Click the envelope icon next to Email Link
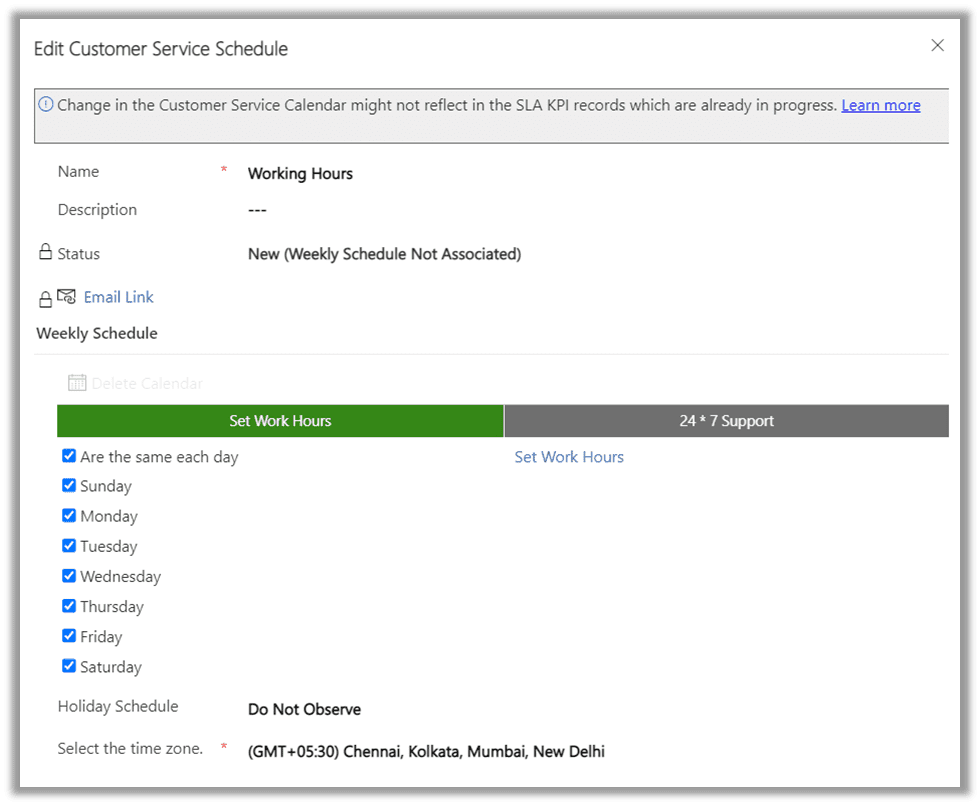 (x=66, y=296)
